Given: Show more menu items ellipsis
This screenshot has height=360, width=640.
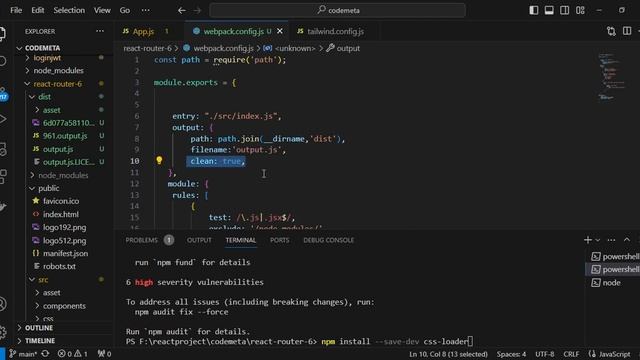Looking at the screenshot, I should pyautogui.click(x=145, y=10).
